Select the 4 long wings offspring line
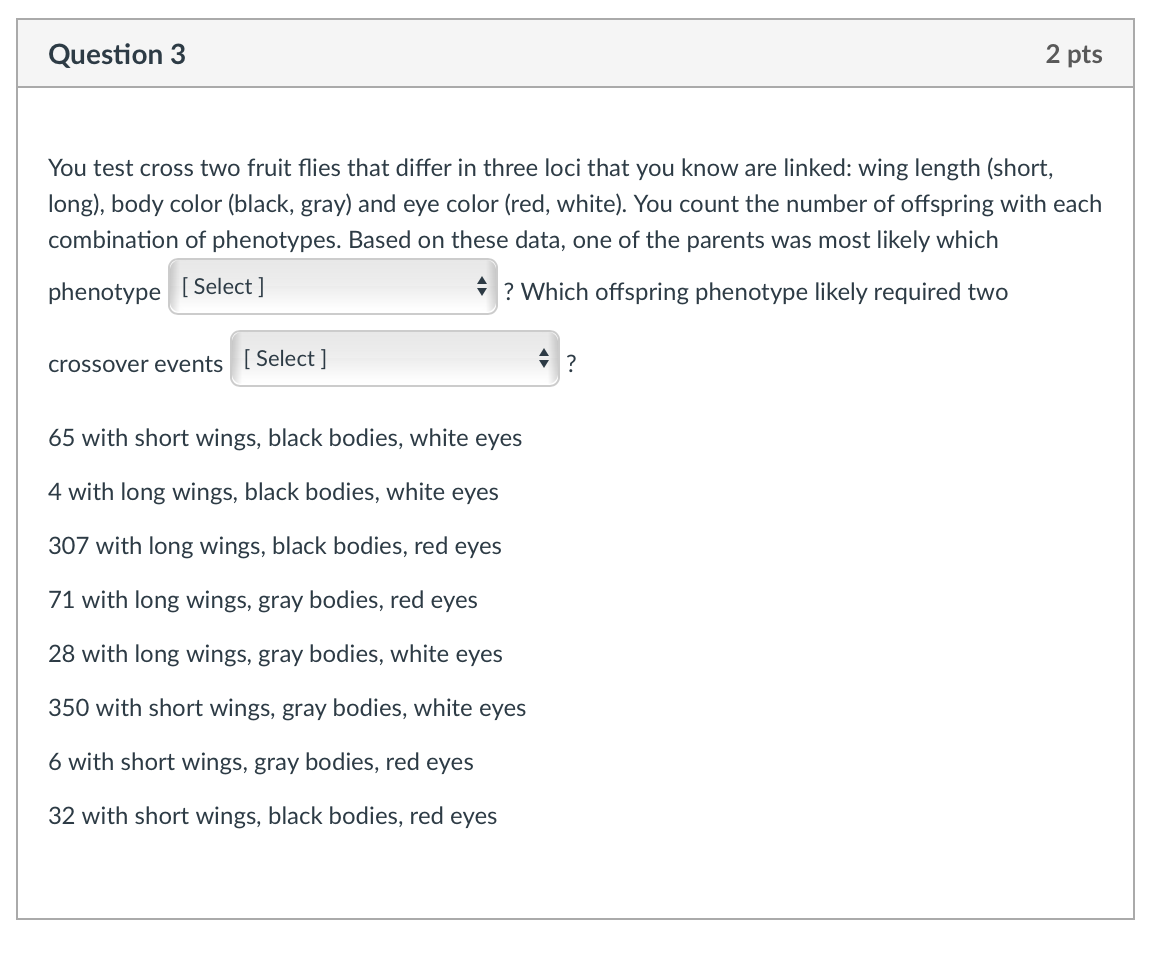The height and width of the screenshot is (954, 1156). [272, 492]
